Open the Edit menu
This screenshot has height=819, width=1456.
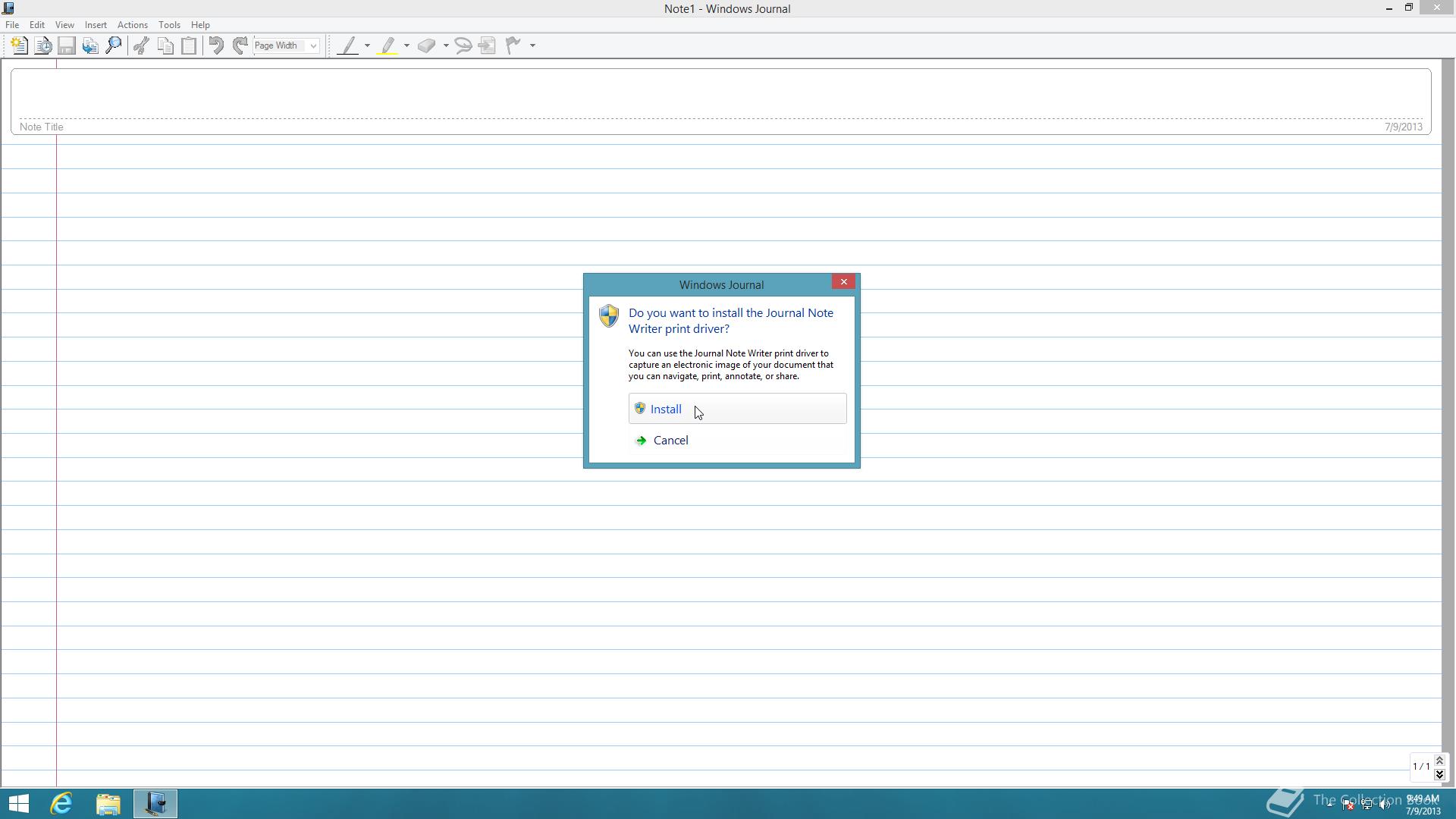coord(36,25)
